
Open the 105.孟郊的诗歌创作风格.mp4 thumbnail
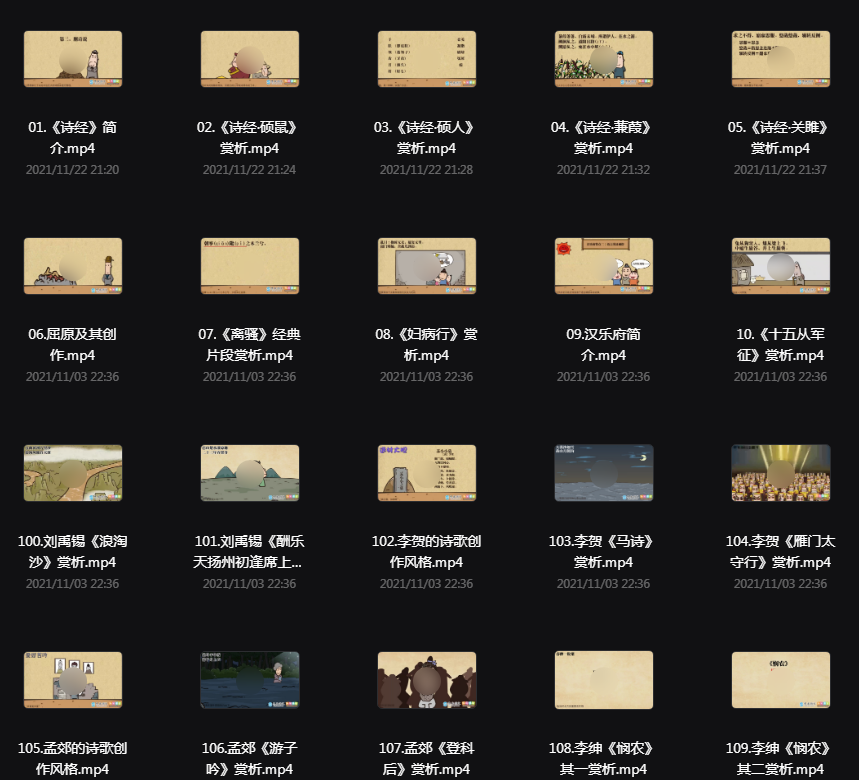[x=73, y=680]
